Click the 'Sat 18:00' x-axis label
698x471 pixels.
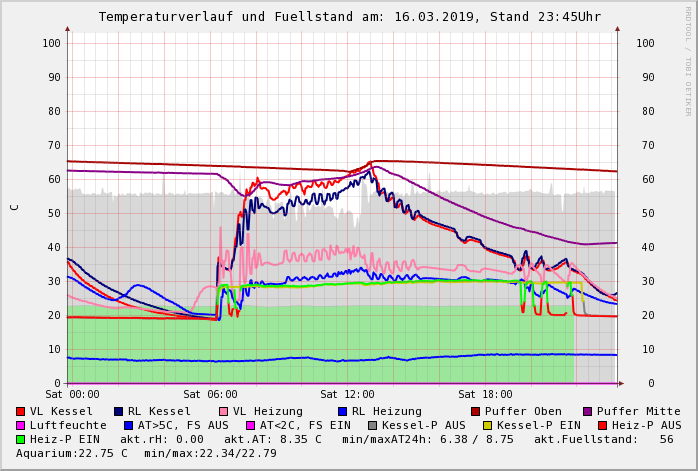(485, 394)
